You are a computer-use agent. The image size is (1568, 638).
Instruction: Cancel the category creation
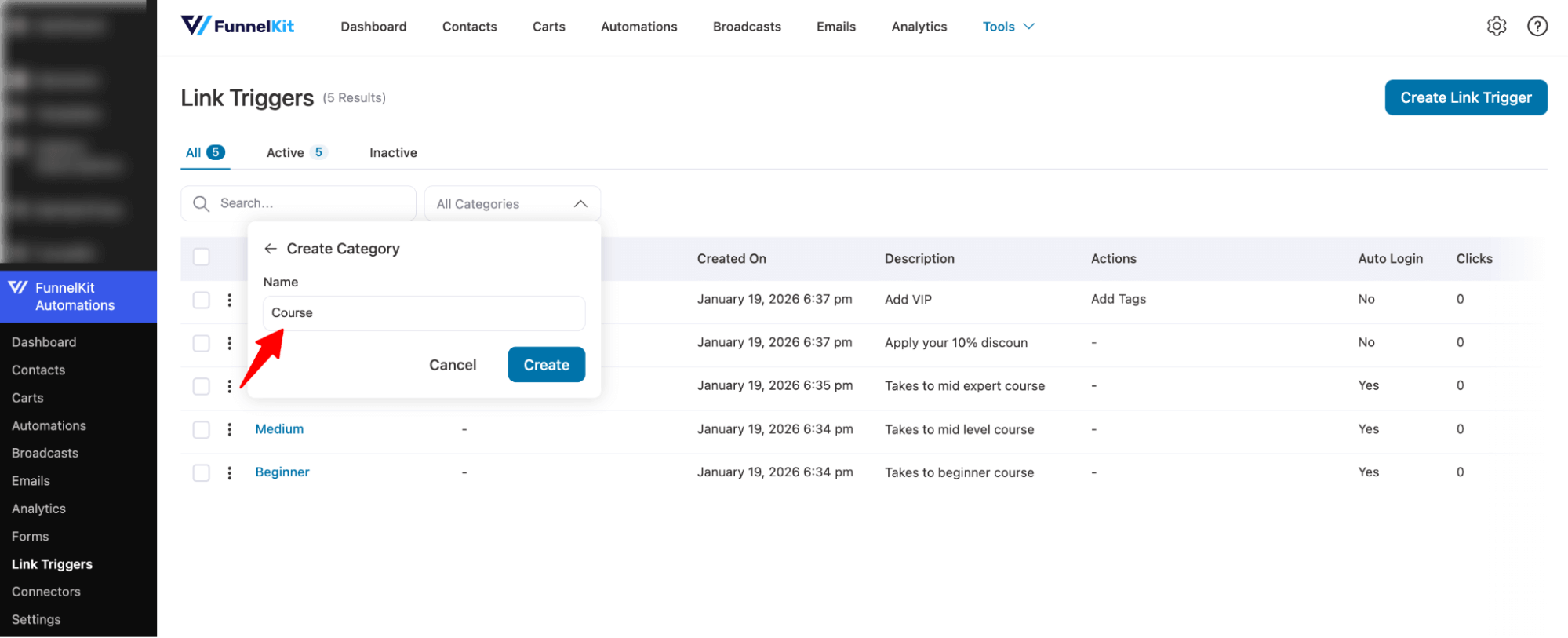[x=453, y=365]
